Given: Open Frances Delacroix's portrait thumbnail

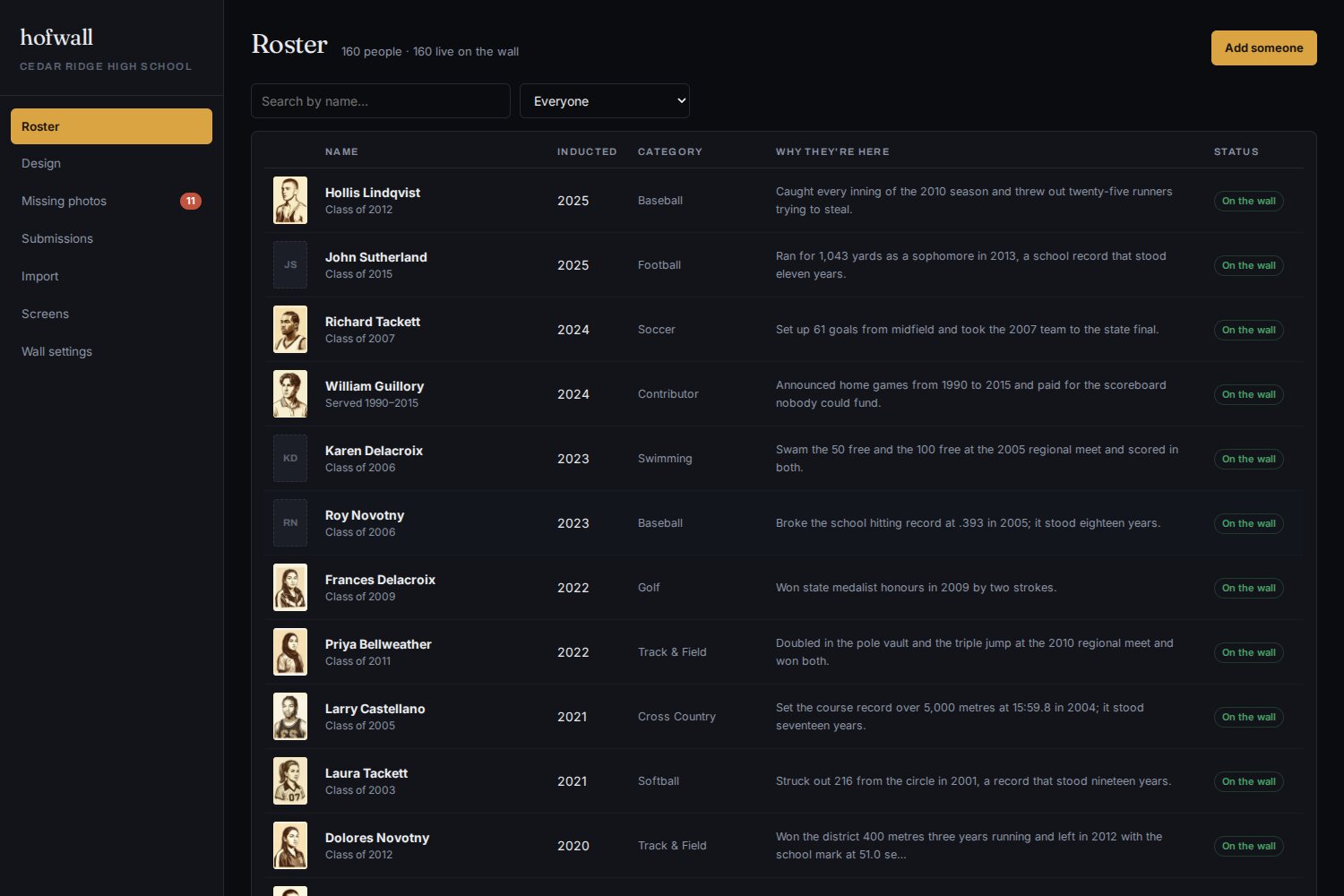Looking at the screenshot, I should click(x=290, y=588).
